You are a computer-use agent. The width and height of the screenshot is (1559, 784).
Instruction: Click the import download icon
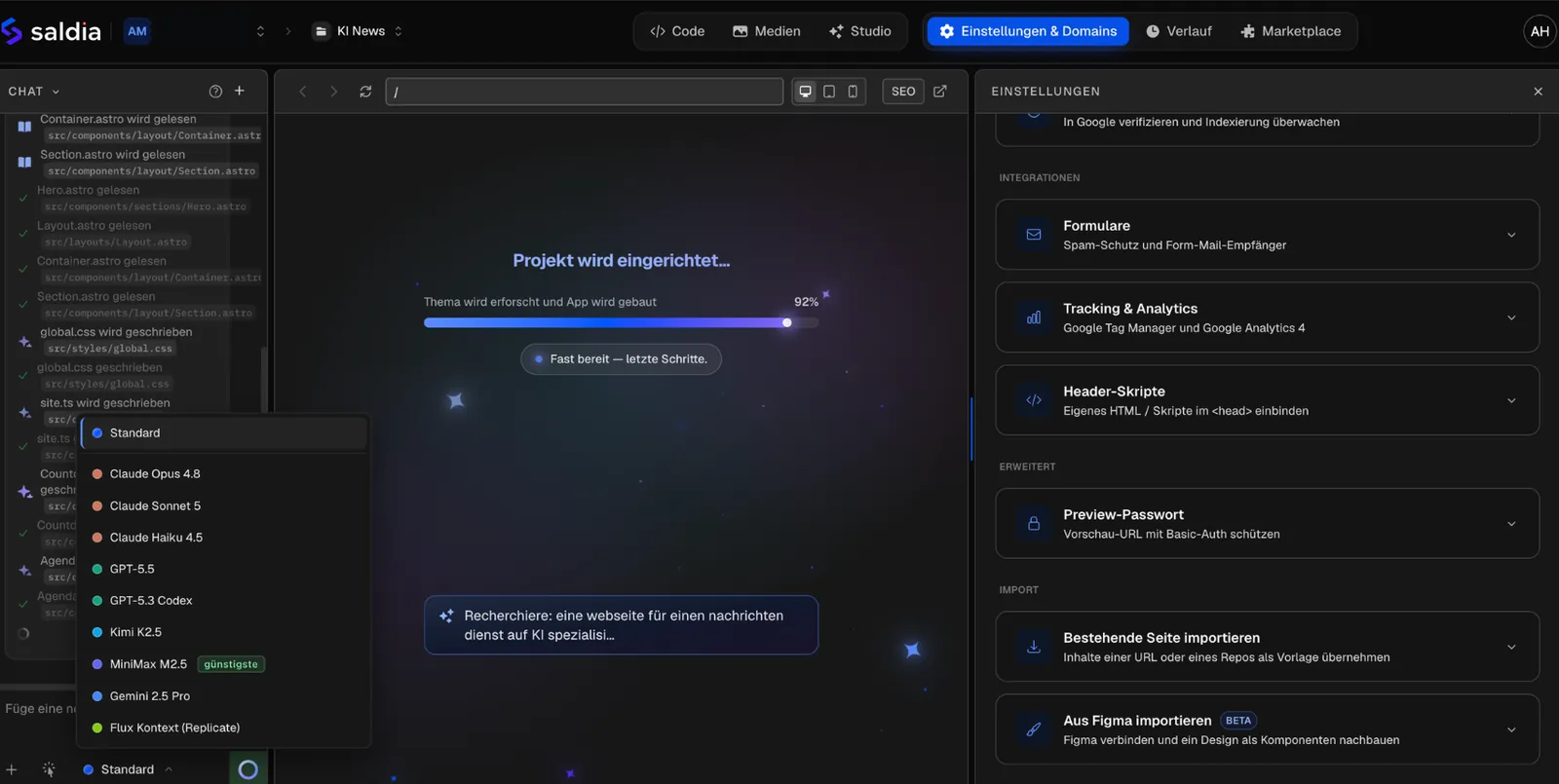pos(1034,647)
